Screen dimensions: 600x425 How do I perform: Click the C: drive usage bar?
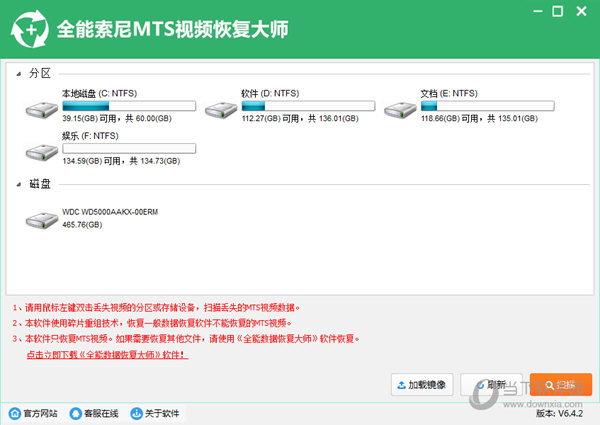[x=129, y=106]
